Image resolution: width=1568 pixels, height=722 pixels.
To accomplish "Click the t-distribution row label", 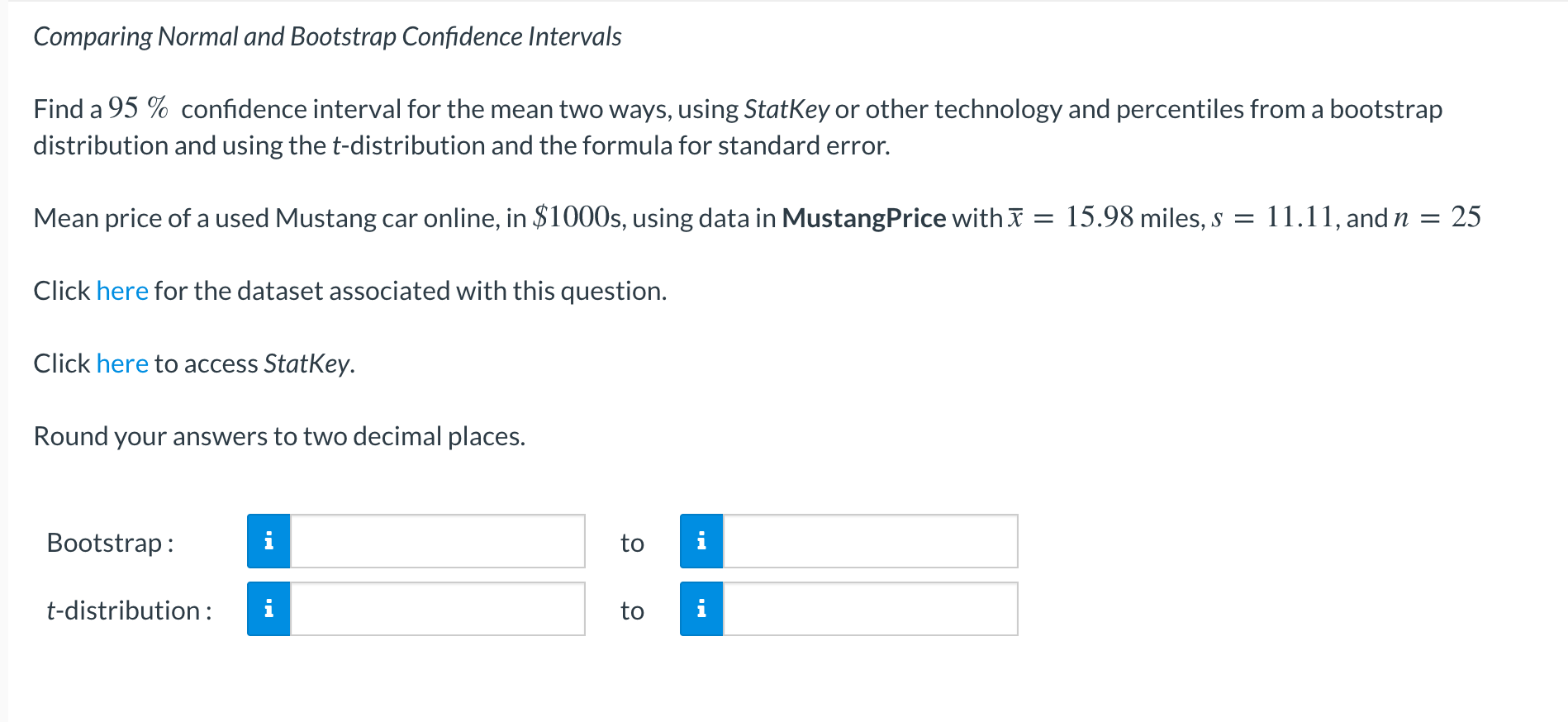I will tap(129, 610).
